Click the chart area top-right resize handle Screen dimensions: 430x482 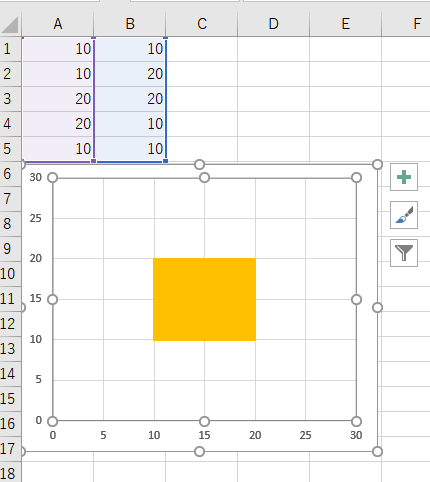pos(377,164)
